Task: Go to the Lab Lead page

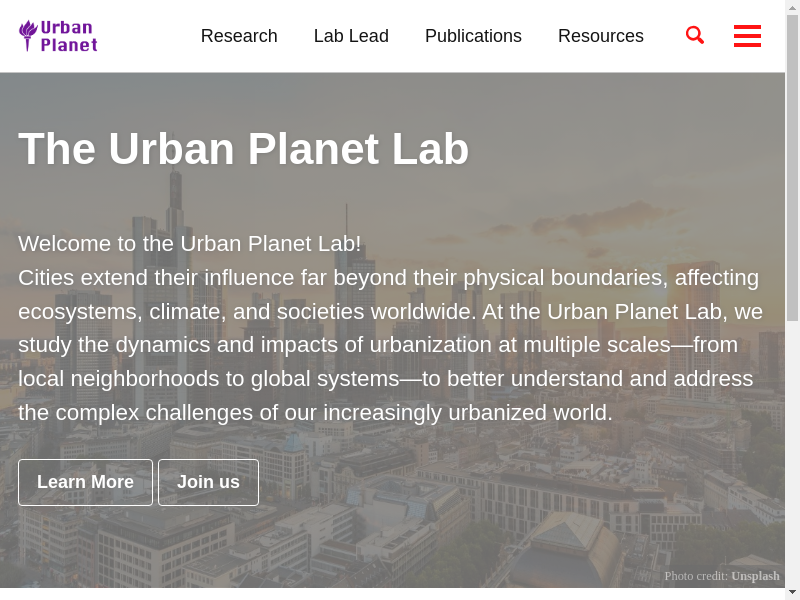Action: point(351,36)
